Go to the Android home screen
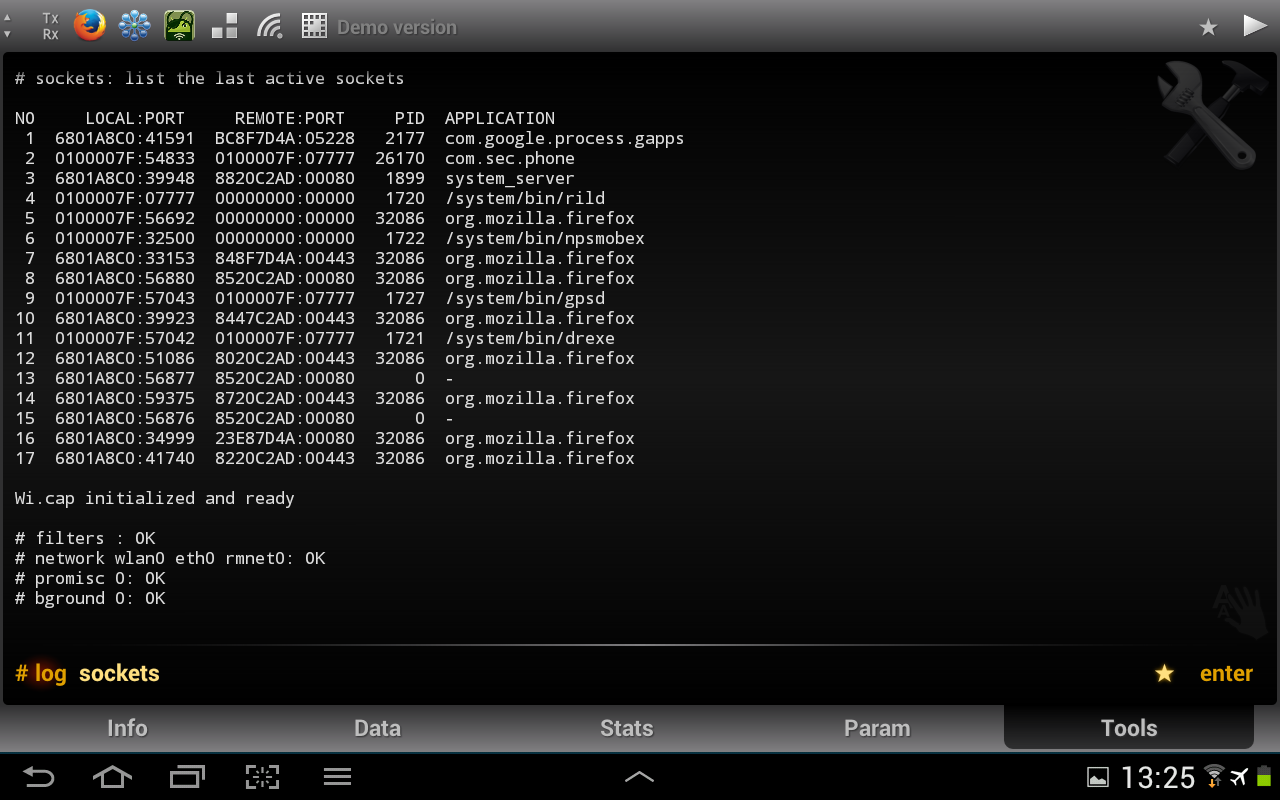The height and width of the screenshot is (800, 1280). [x=112, y=776]
